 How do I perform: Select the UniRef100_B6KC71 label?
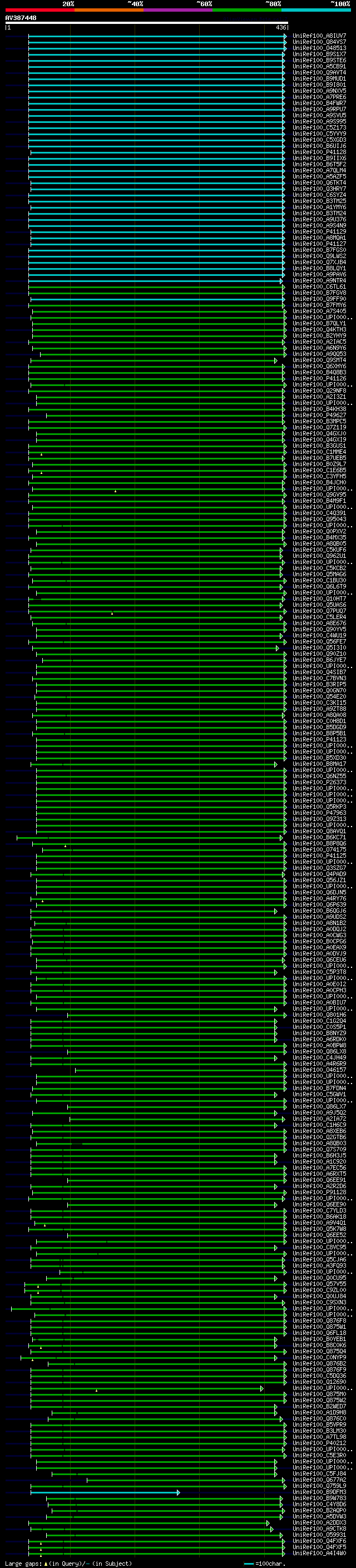click(319, 837)
